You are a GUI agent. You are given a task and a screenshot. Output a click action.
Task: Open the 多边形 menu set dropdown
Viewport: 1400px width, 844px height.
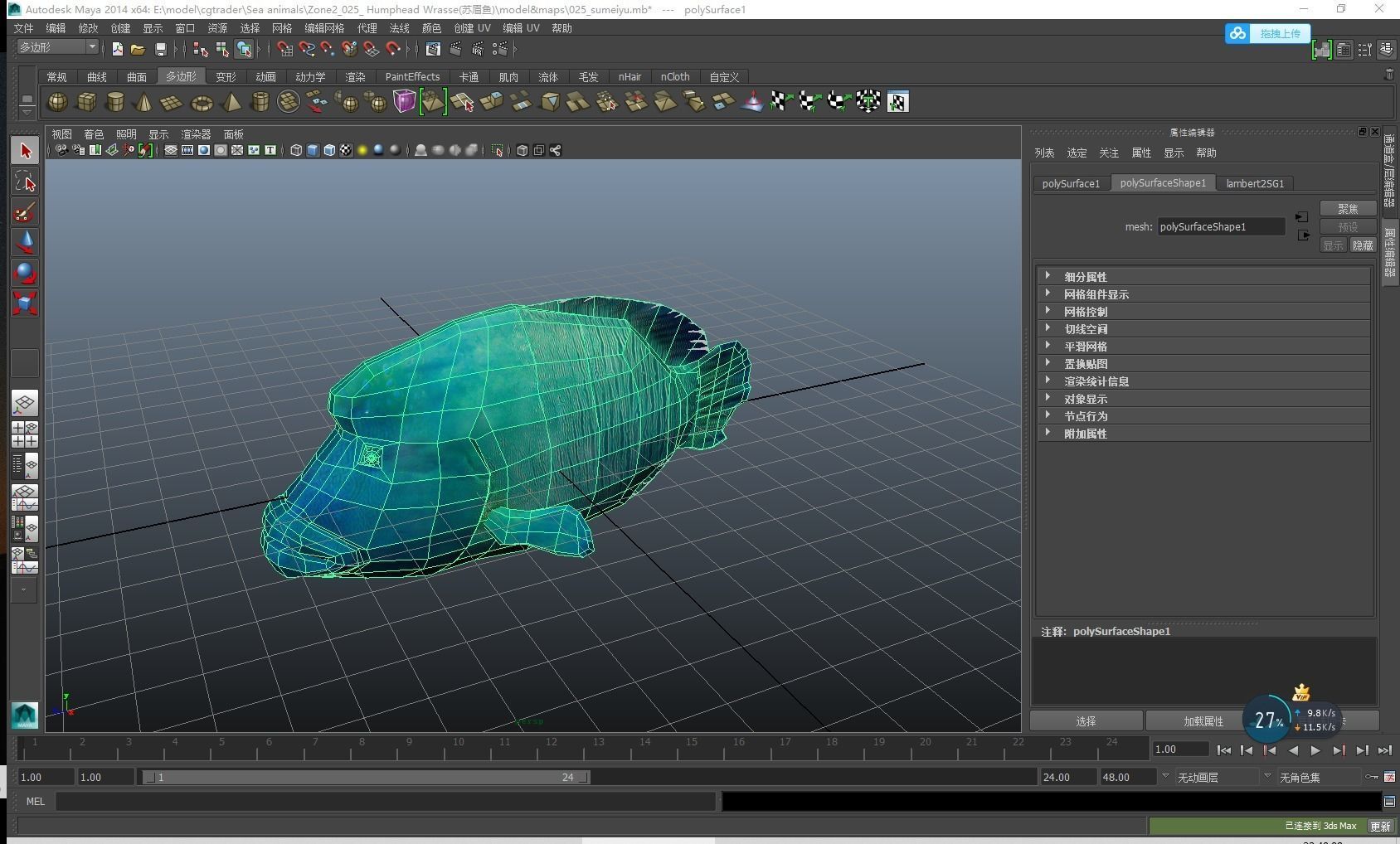click(58, 47)
